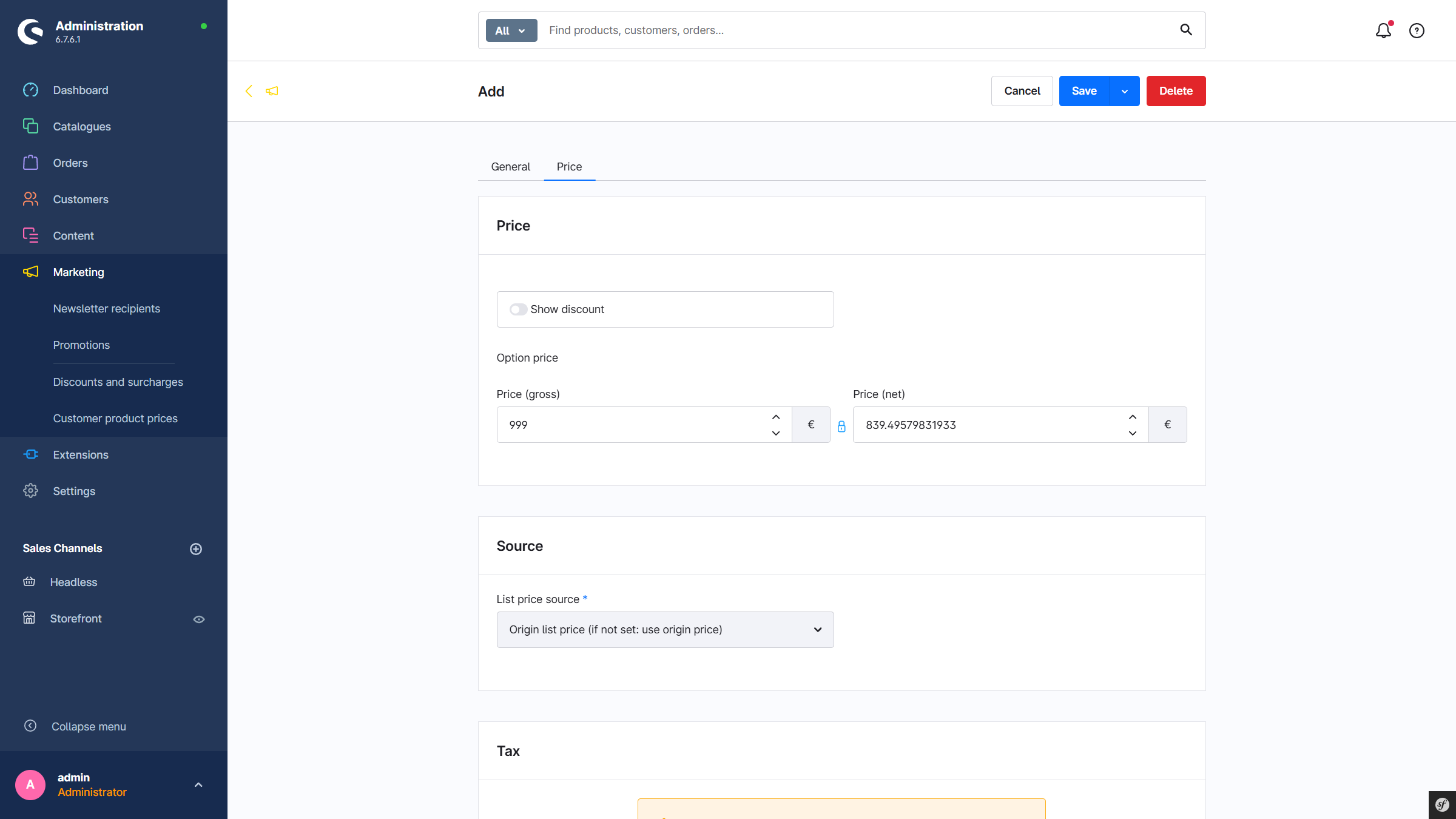
Task: Open the notifications bell
Action: tap(1383, 30)
